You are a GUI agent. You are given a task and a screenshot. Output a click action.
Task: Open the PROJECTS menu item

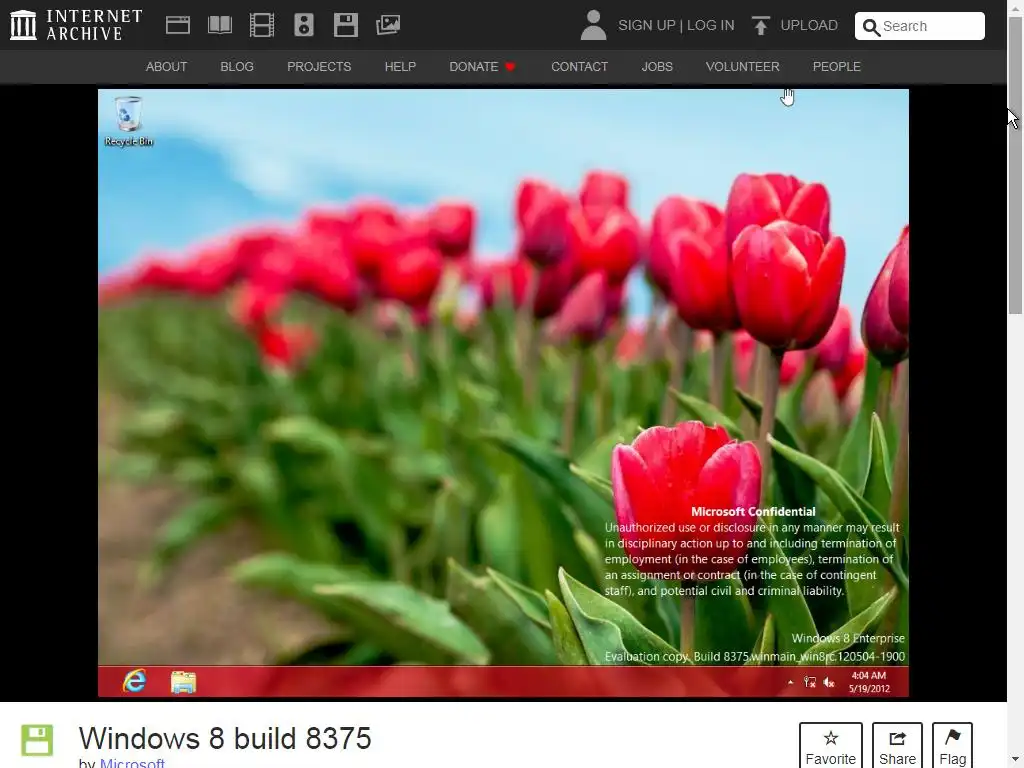pos(319,67)
